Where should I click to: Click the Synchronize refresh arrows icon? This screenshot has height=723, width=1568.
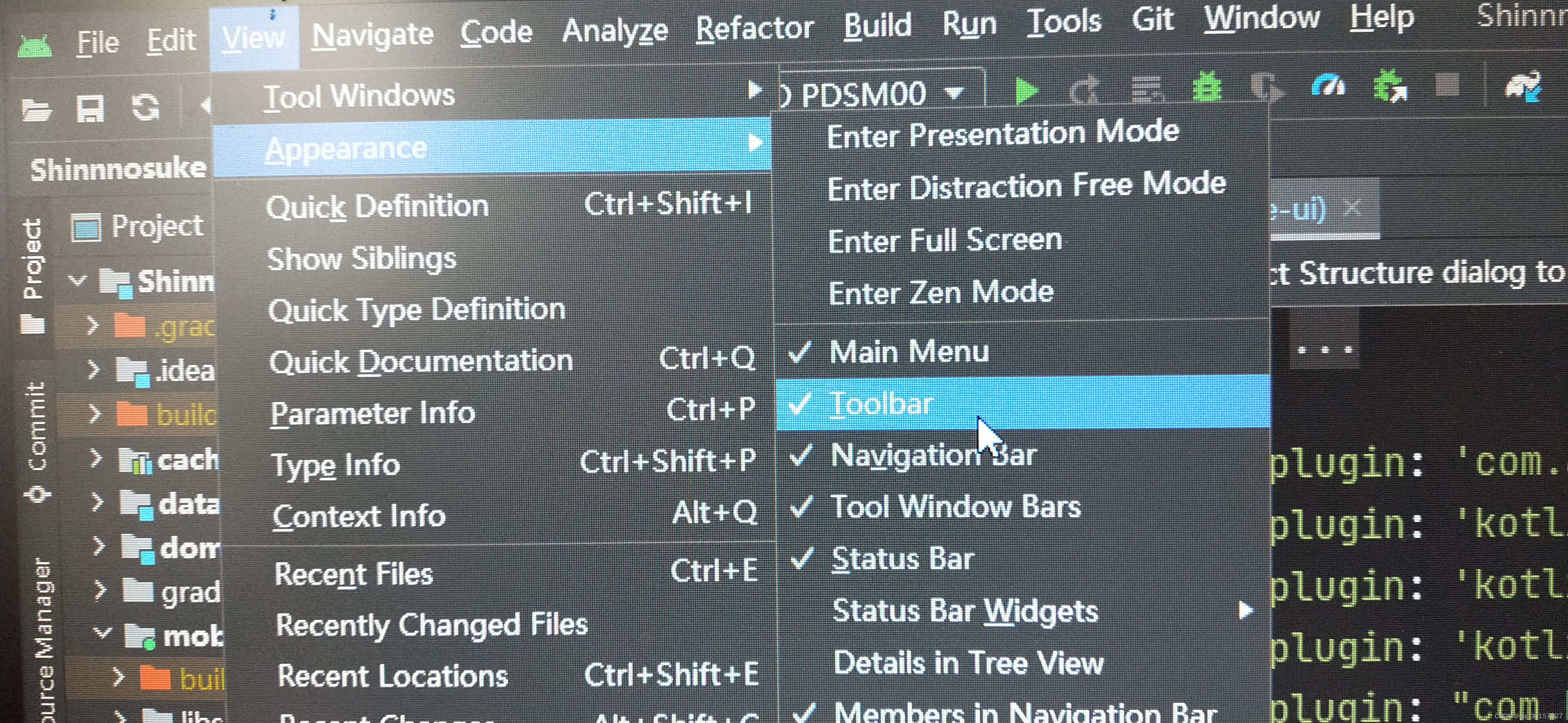pos(146,108)
